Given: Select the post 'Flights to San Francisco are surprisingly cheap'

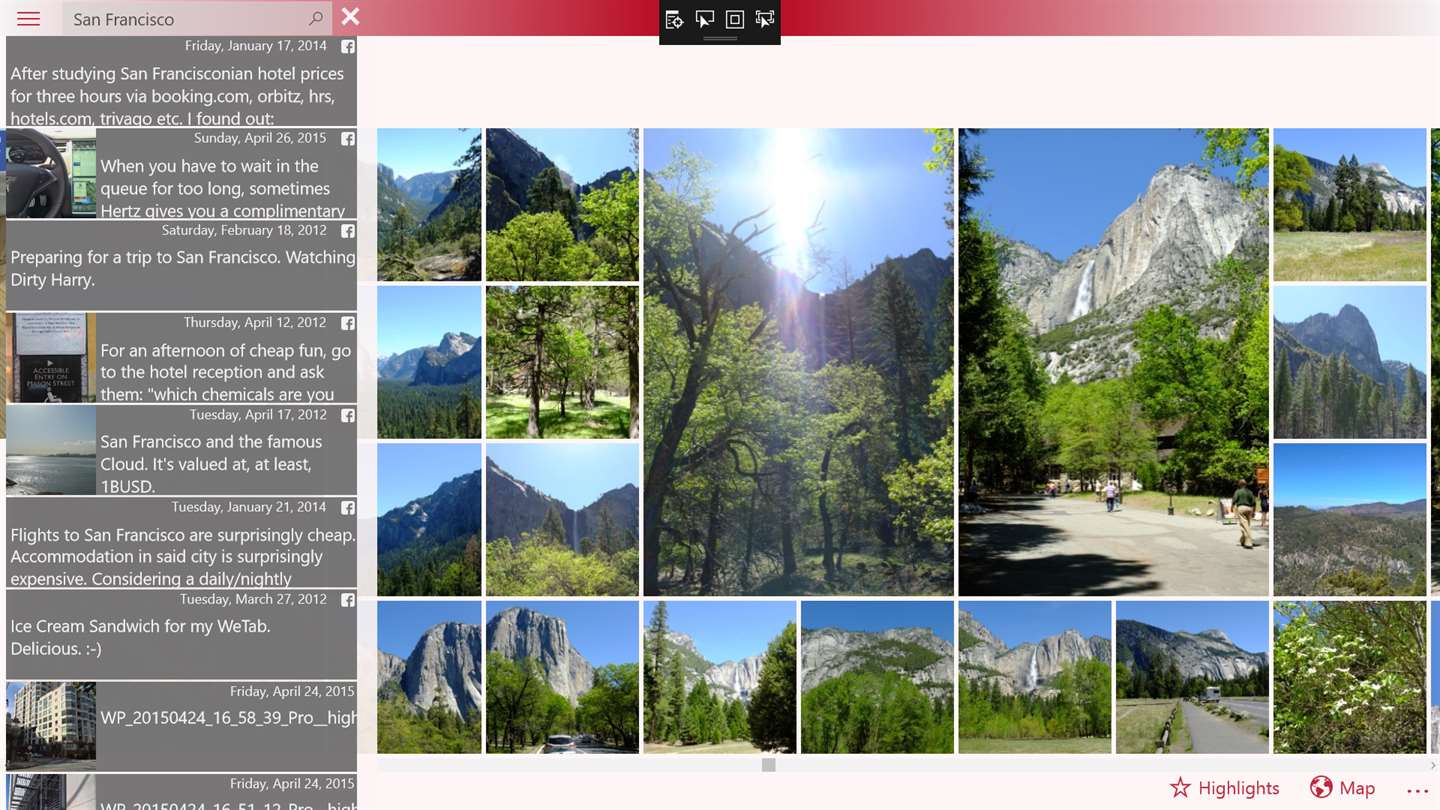Looking at the screenshot, I should click(181, 542).
